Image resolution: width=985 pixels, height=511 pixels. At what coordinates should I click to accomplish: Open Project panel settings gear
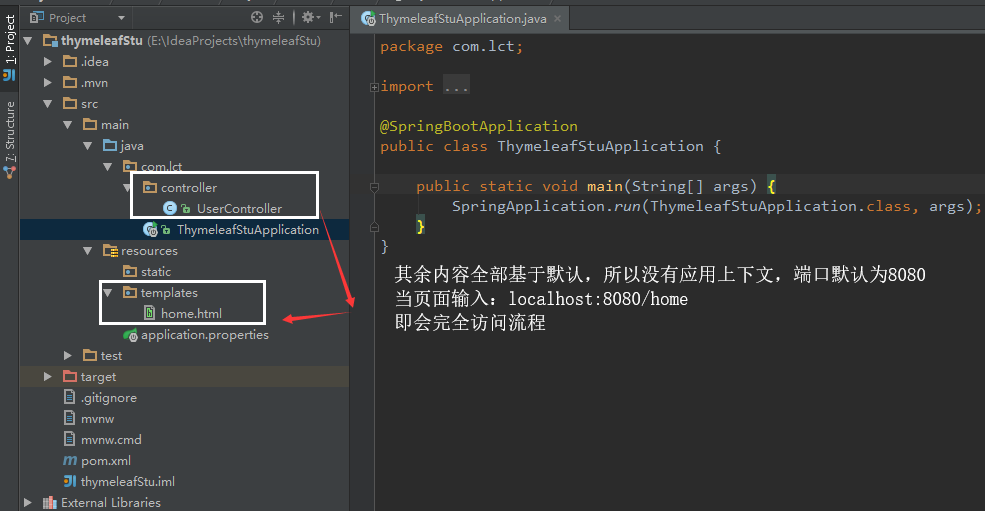310,18
